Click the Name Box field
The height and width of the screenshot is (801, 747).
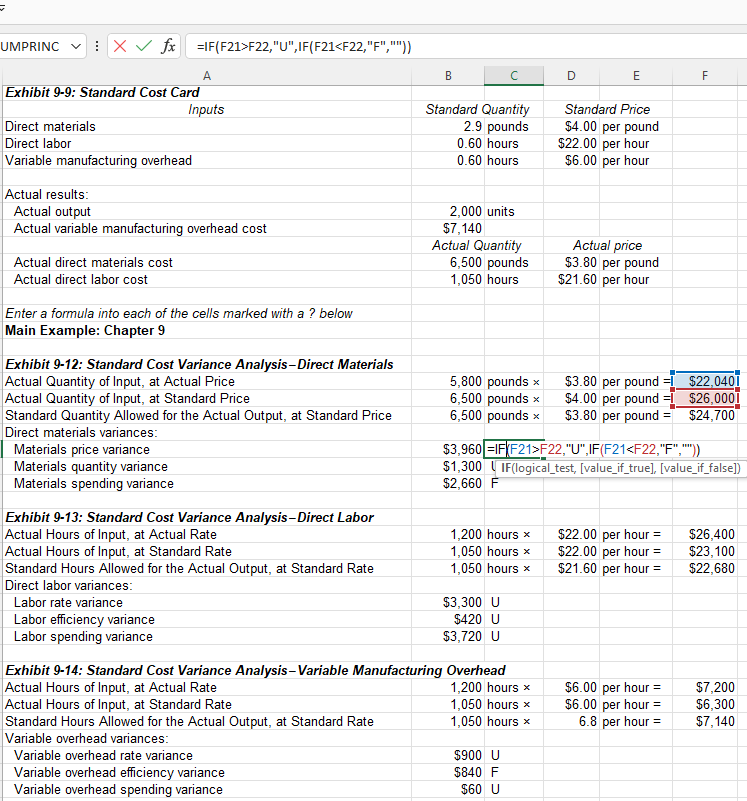[x=35, y=46]
